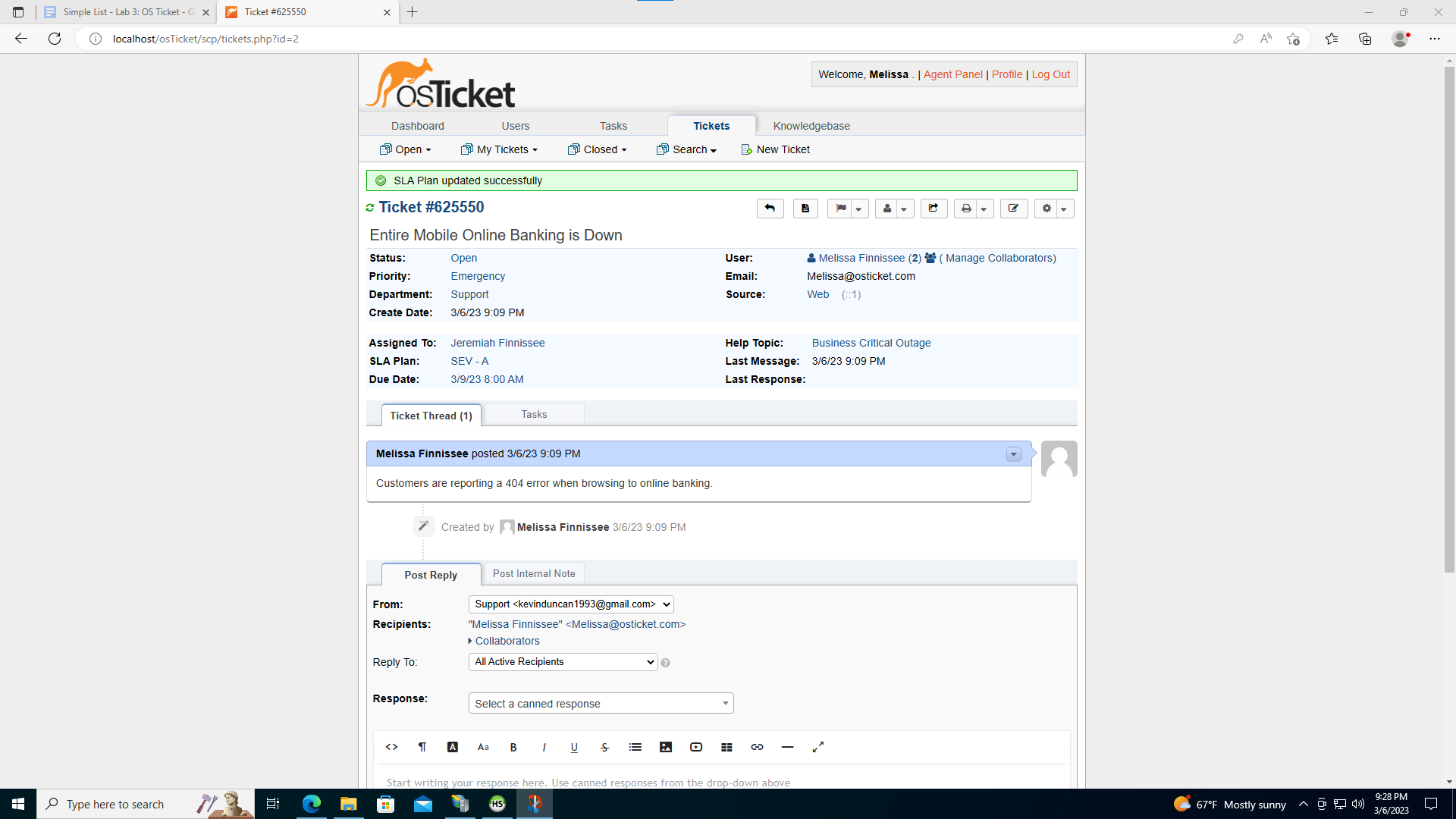Open the assigned agent Jeremiah Finnissee link
Screen dimensions: 1456x819
click(497, 343)
